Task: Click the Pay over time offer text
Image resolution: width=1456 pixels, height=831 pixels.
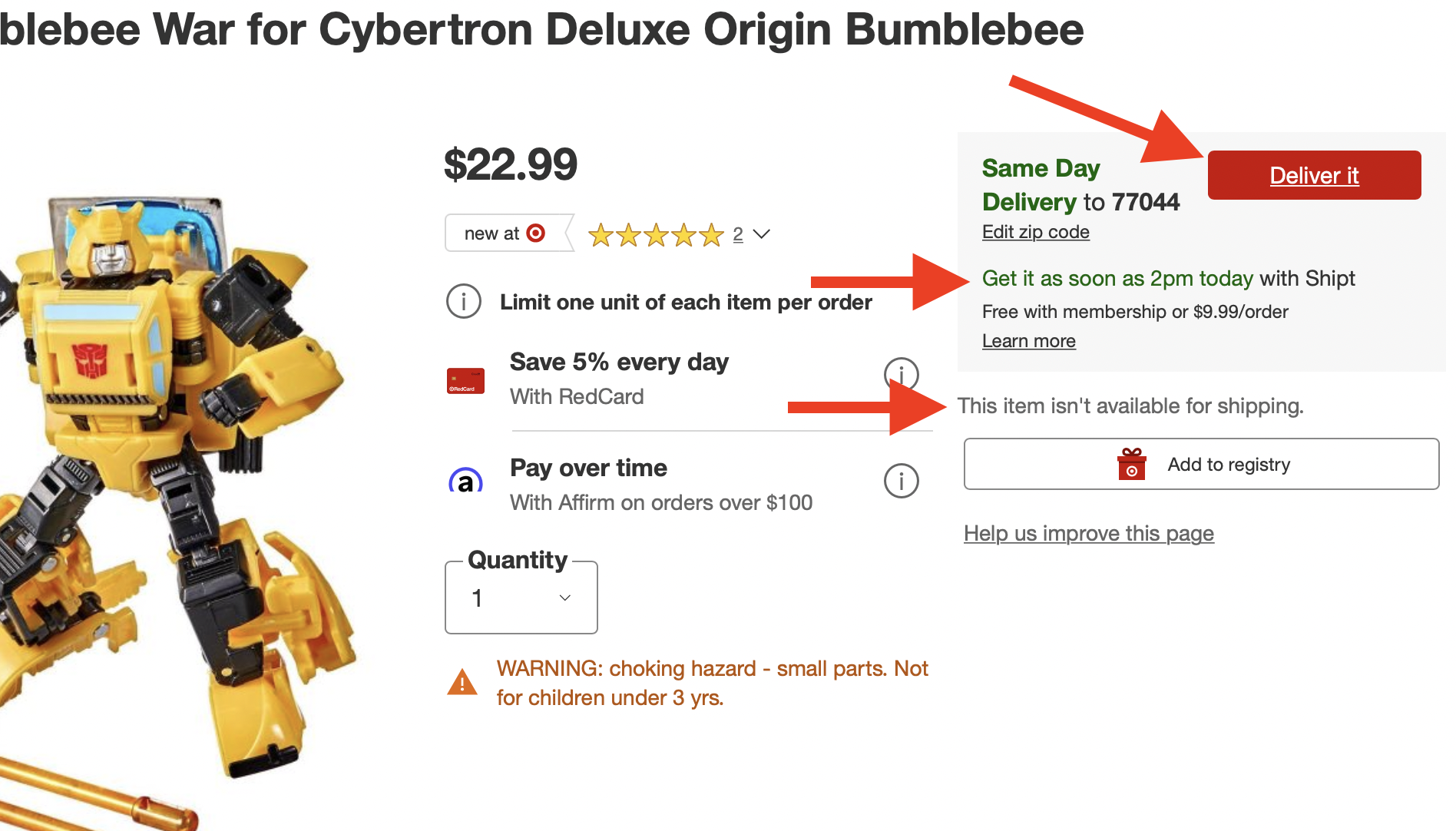Action: point(588,468)
